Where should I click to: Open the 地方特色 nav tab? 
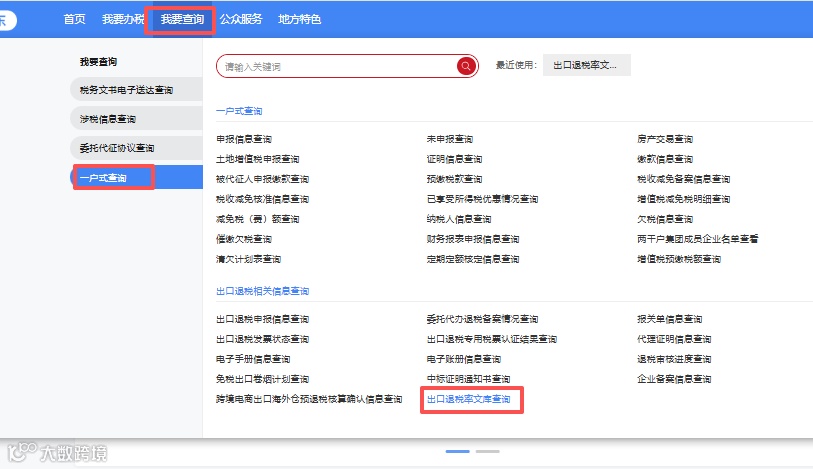coord(299,19)
